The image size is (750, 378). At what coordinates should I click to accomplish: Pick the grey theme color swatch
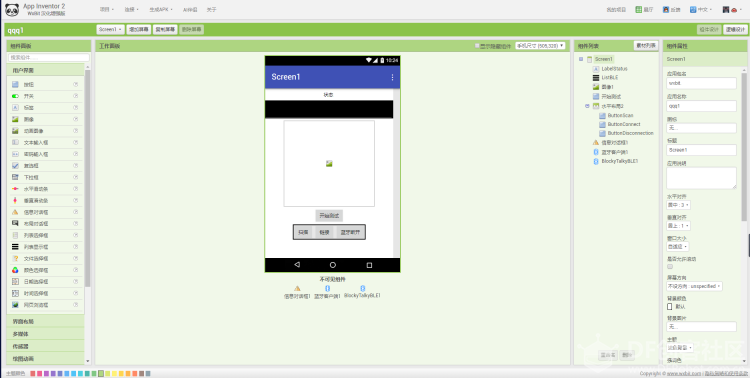coord(148,373)
